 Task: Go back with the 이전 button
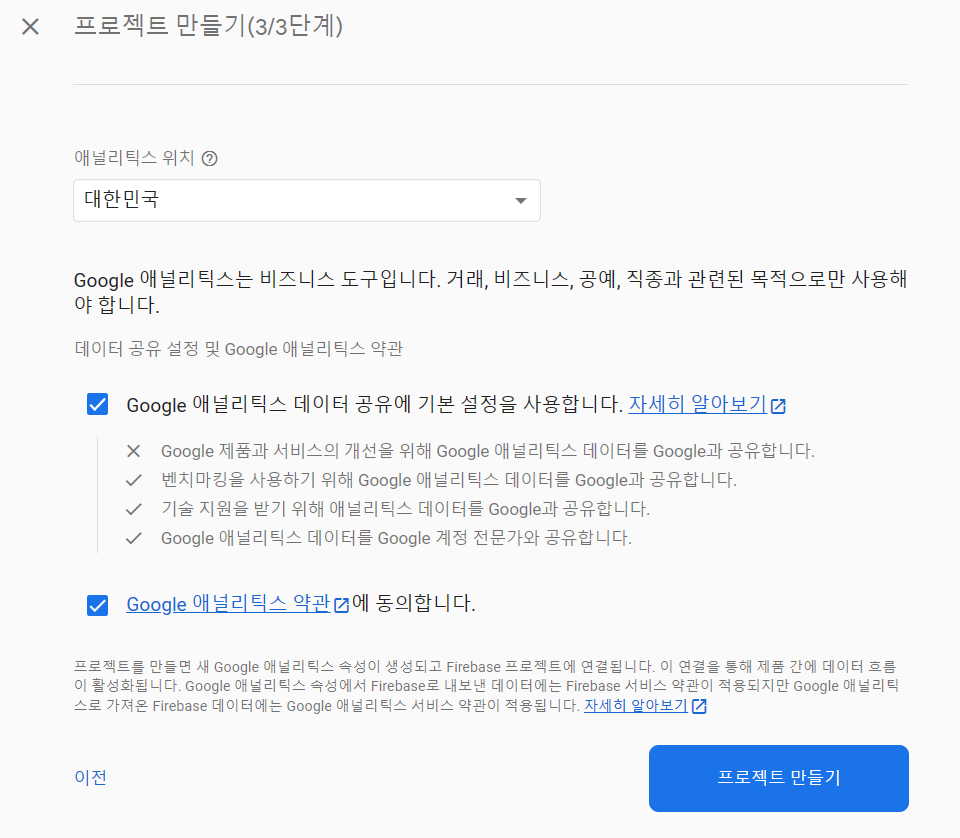pos(91,777)
